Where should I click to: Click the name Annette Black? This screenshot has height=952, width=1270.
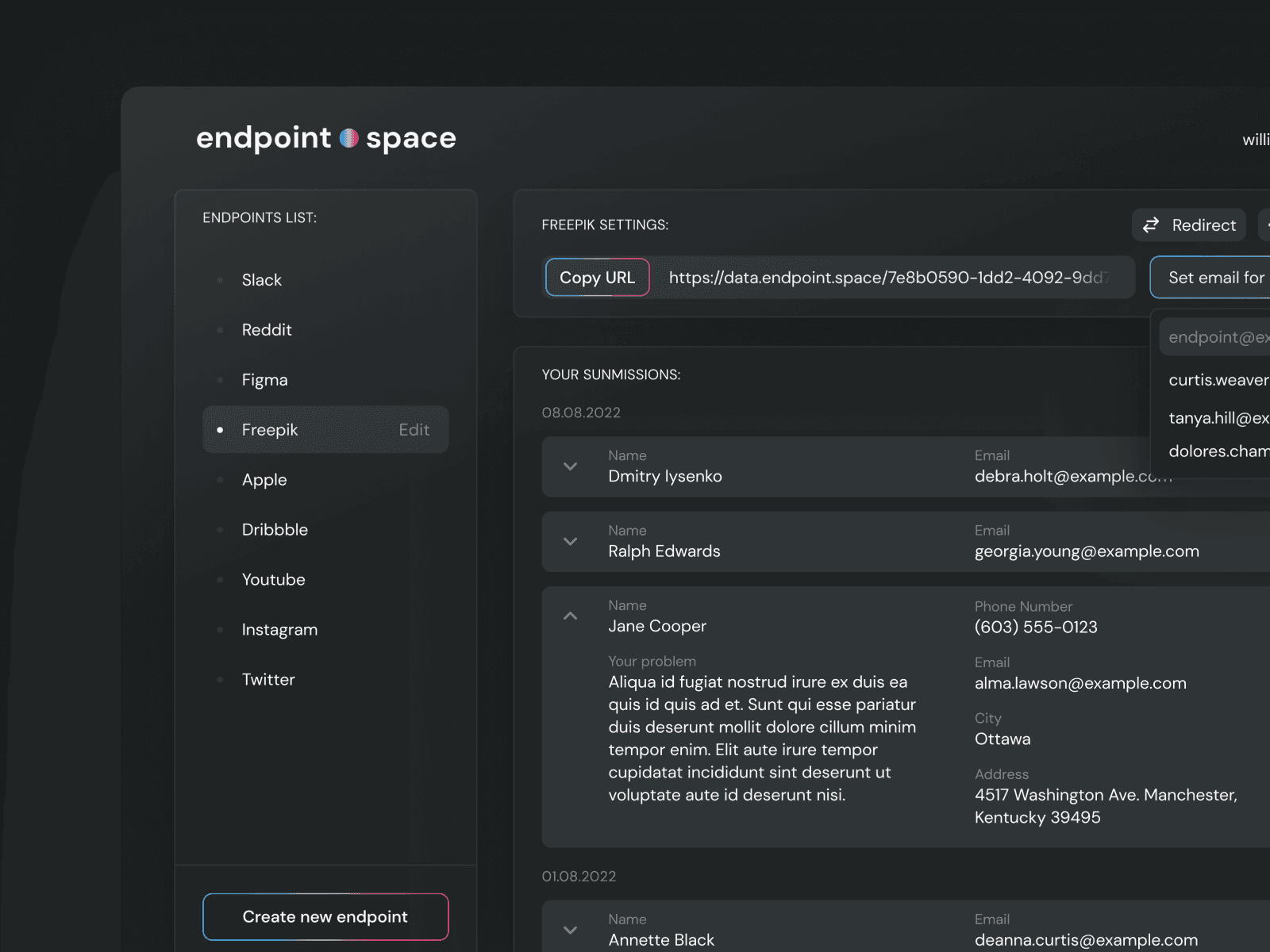pos(661,940)
